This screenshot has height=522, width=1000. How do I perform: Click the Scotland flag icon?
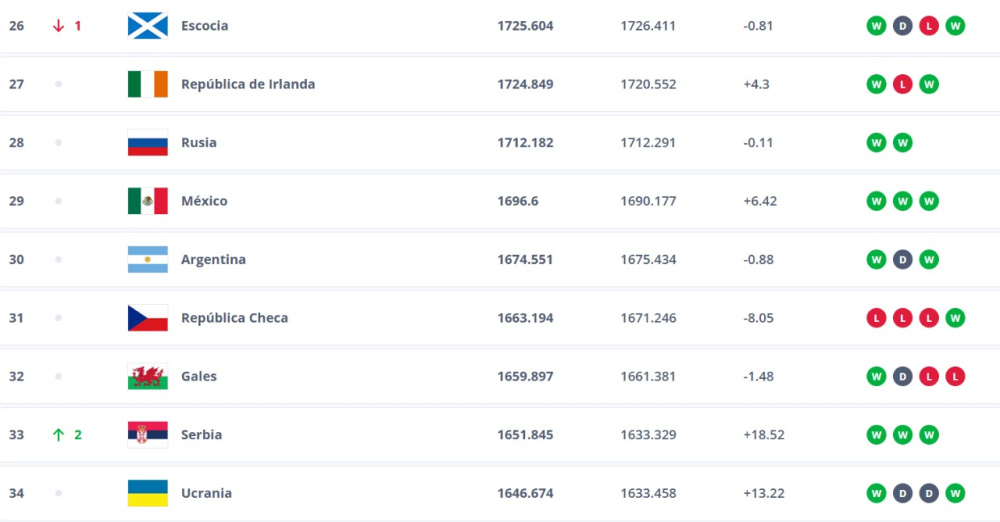point(147,26)
